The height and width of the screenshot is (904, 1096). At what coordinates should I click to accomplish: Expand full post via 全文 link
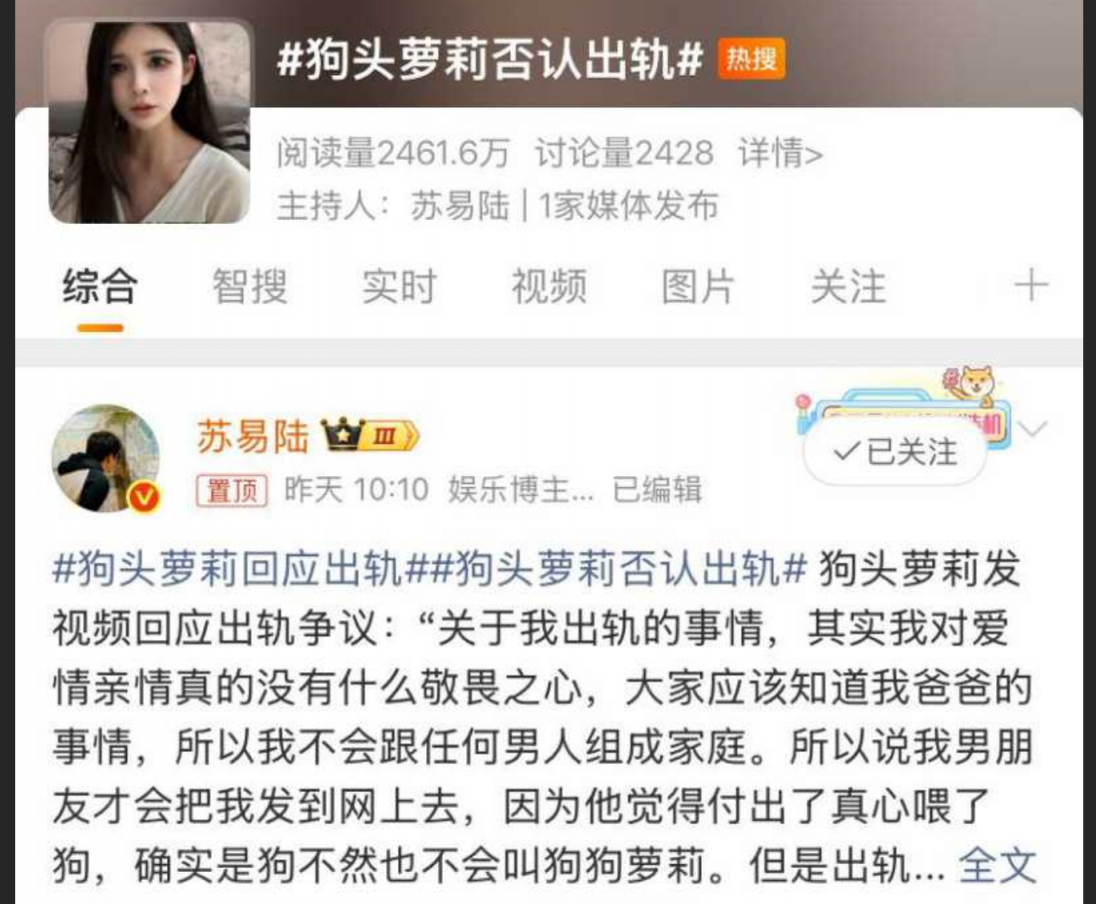(997, 866)
